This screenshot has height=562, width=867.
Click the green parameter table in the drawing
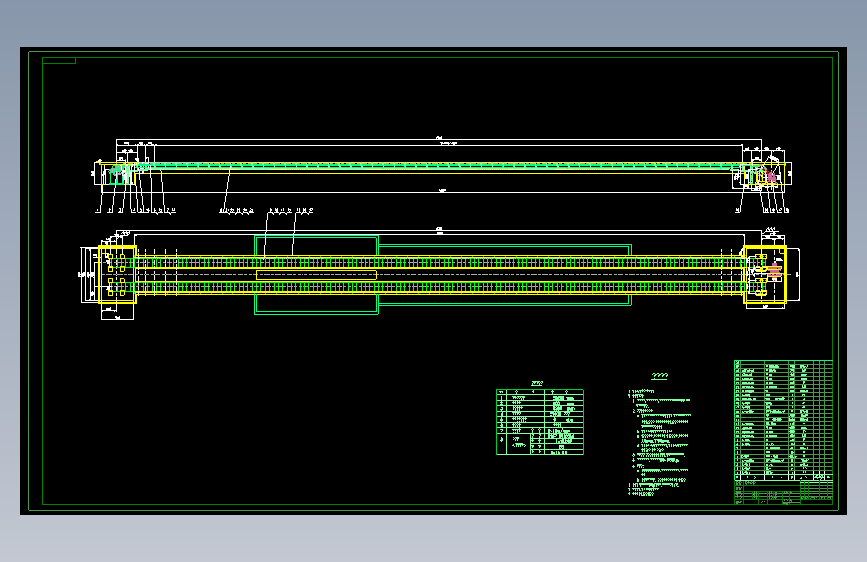540,422
